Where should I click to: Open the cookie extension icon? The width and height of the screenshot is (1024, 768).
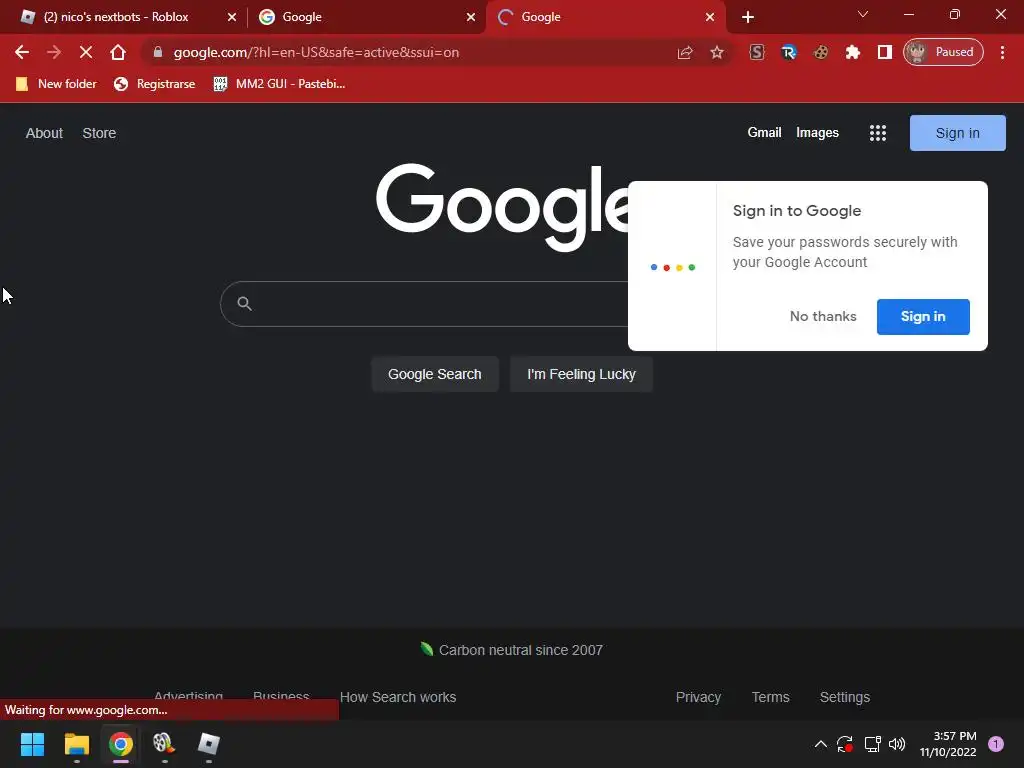[x=821, y=52]
